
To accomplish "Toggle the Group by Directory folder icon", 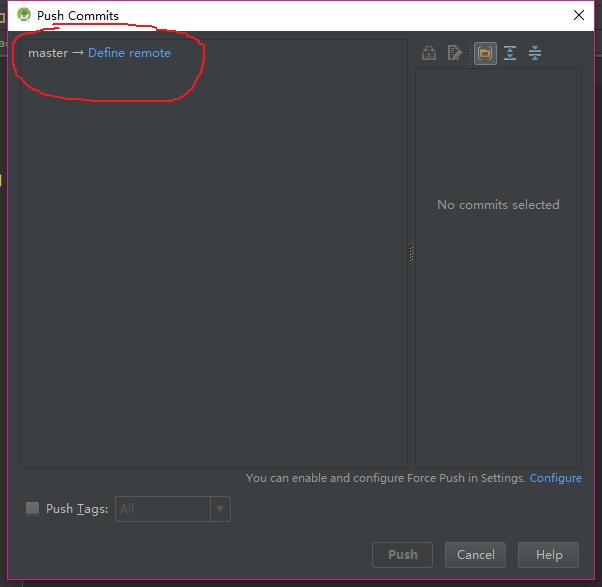I will pyautogui.click(x=485, y=53).
